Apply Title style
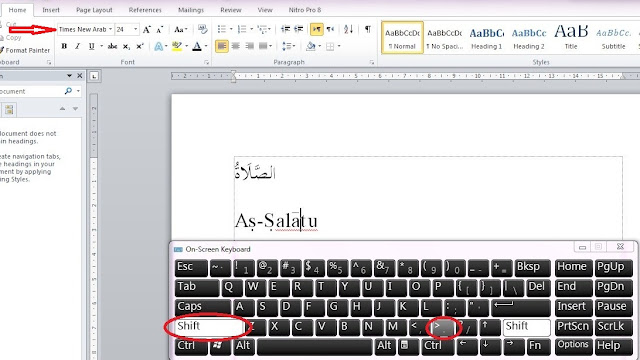The width and height of the screenshot is (640, 360). (571, 38)
